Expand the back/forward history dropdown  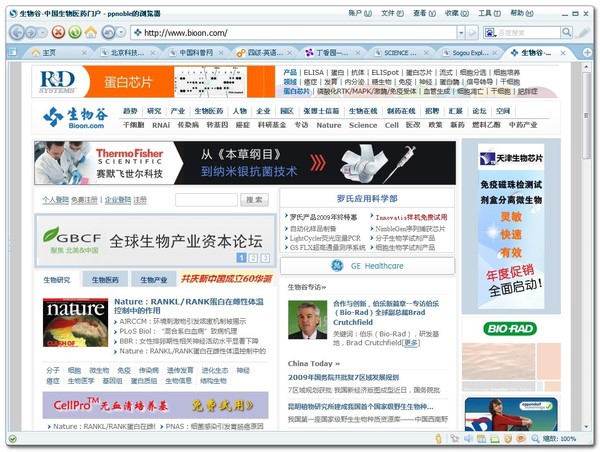click(43, 33)
